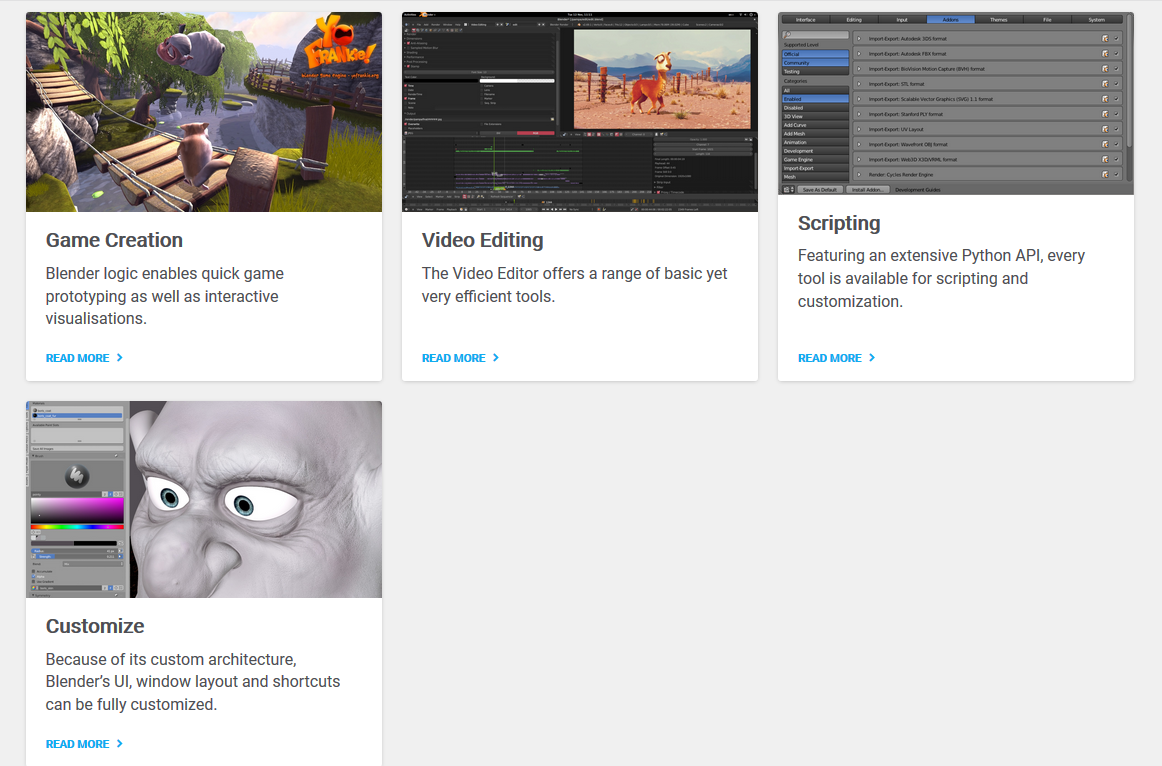Click the arrow icon beside Scripting's Read More
This screenshot has width=1162, height=766.
[x=872, y=358]
